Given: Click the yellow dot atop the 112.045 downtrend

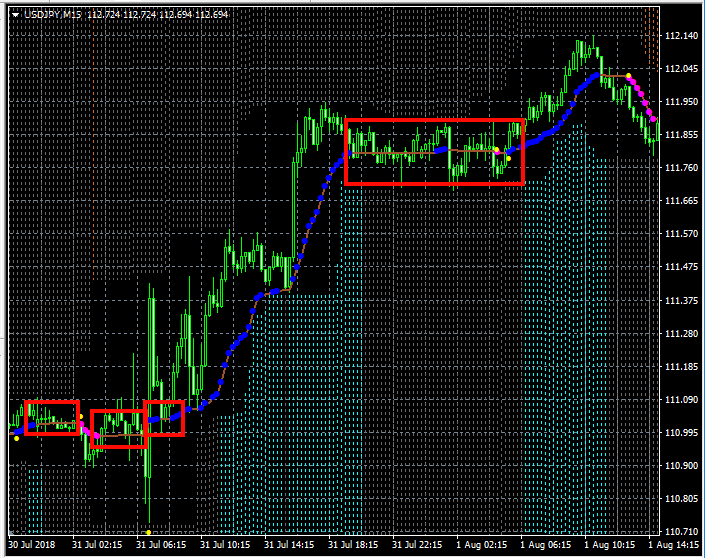Looking at the screenshot, I should pyautogui.click(x=629, y=76).
